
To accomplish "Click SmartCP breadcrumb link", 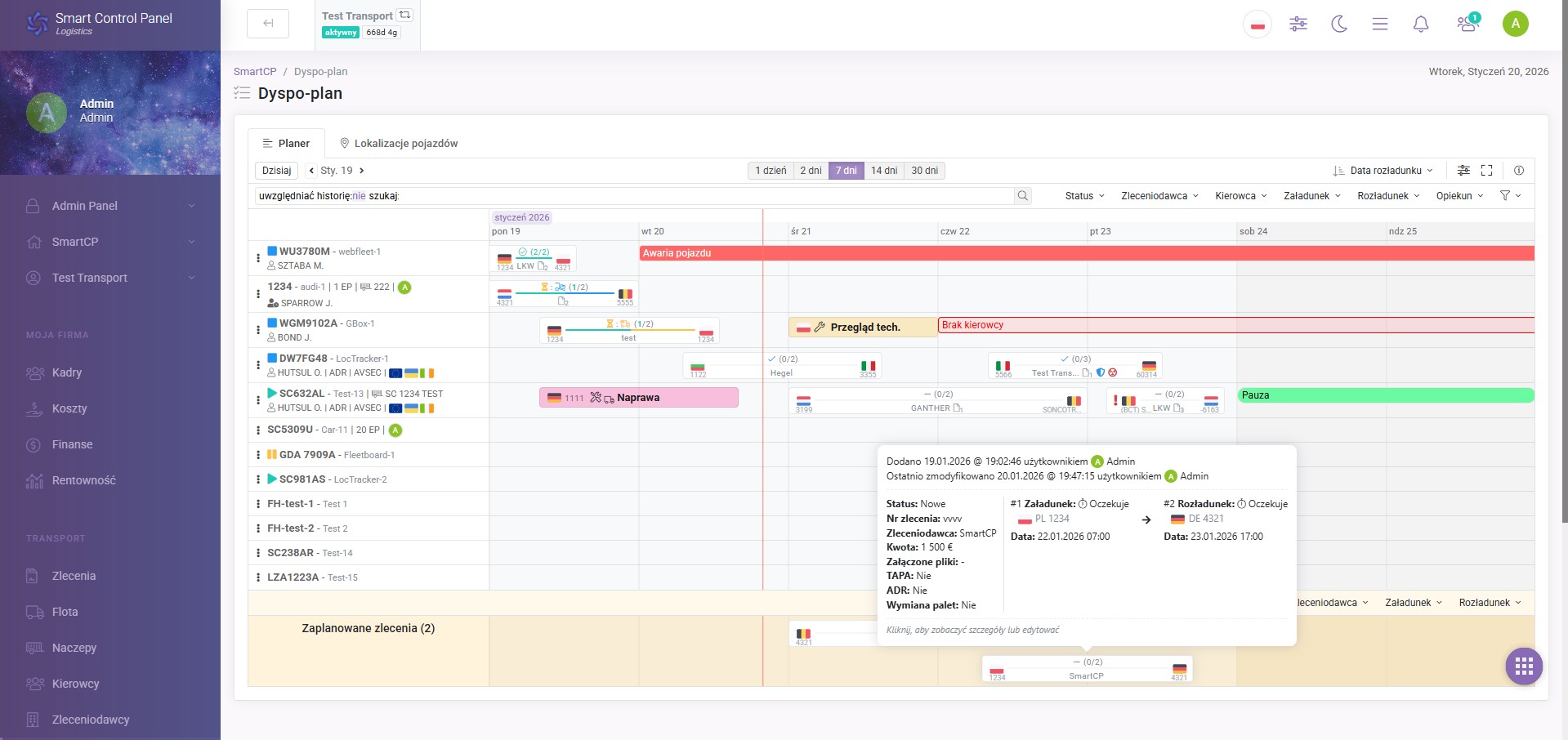I will (255, 72).
